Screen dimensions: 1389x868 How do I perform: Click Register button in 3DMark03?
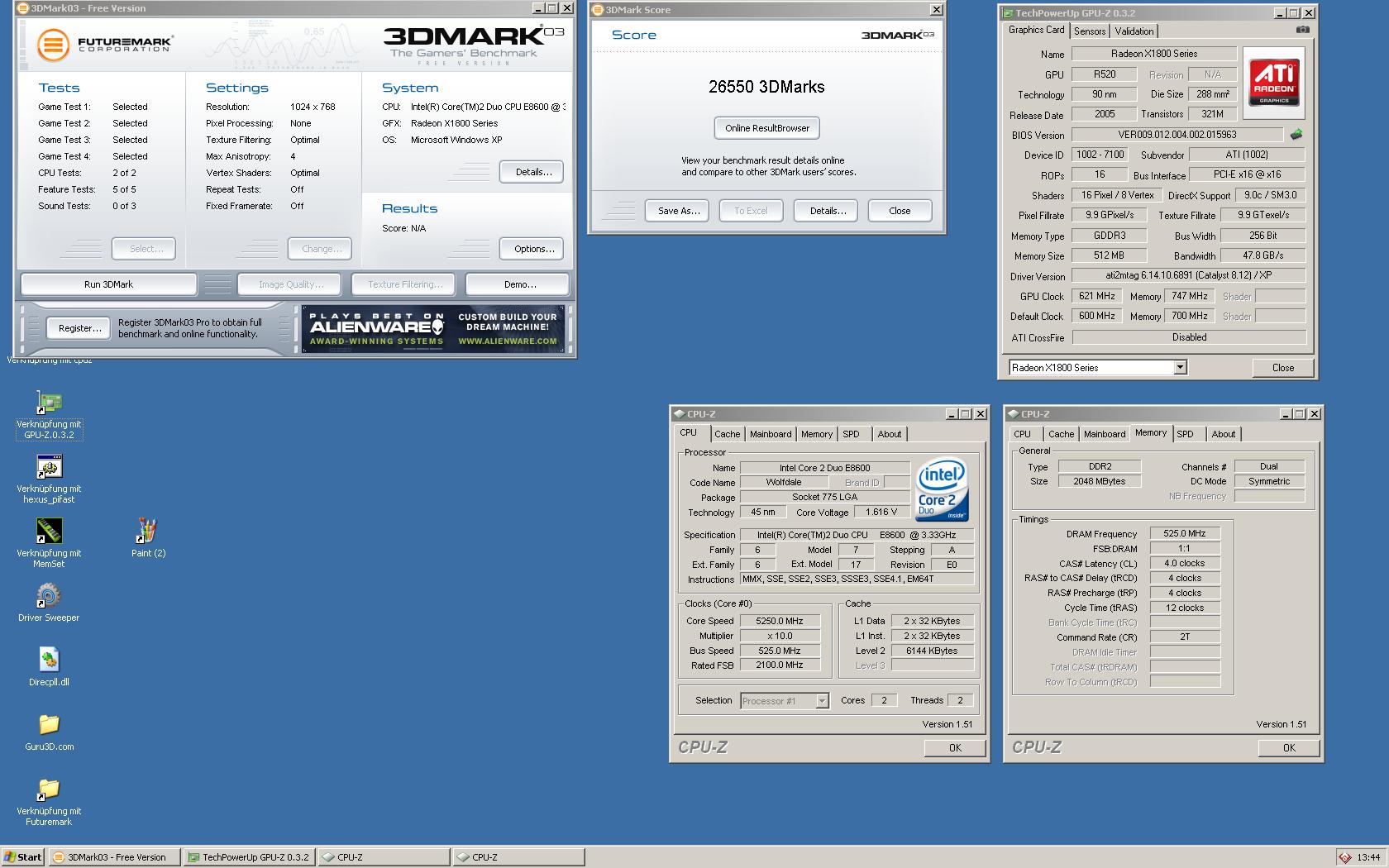pyautogui.click(x=79, y=328)
